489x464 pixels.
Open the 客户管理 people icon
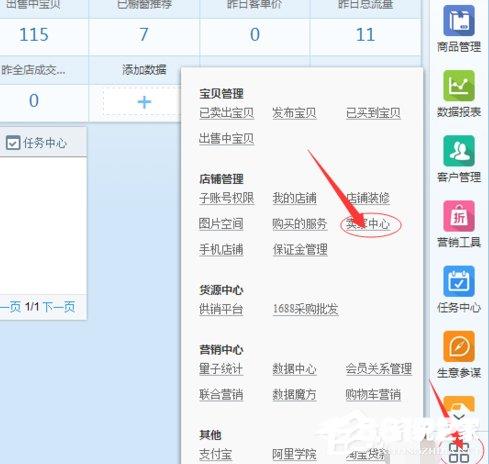pyautogui.click(x=459, y=151)
